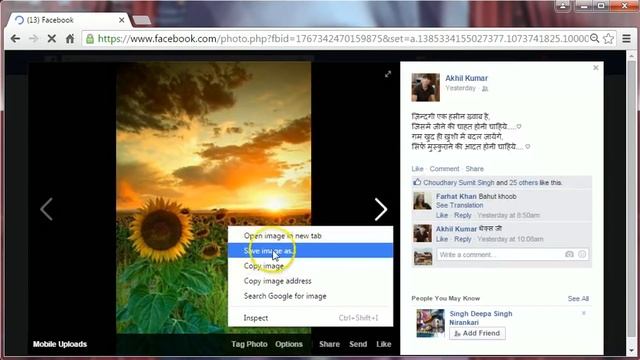640x360 pixels.
Task: Click the browser forward arrow
Action: [x=33, y=39]
